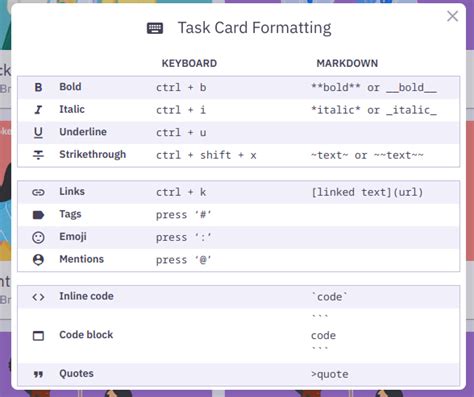
Task: Click the Inline code brackets icon
Action: pos(38,297)
